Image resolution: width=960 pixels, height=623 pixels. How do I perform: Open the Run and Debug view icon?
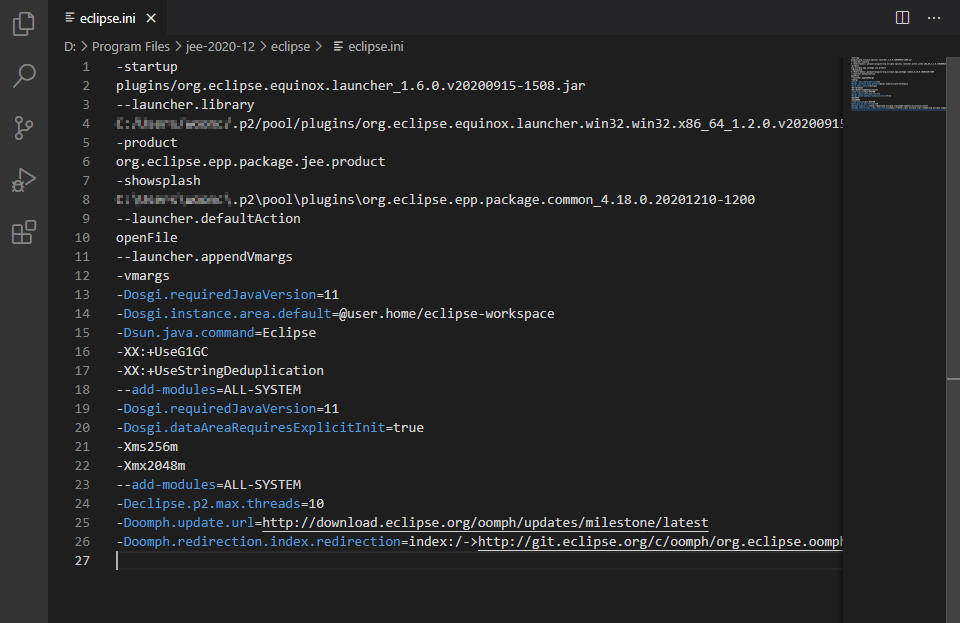[24, 180]
